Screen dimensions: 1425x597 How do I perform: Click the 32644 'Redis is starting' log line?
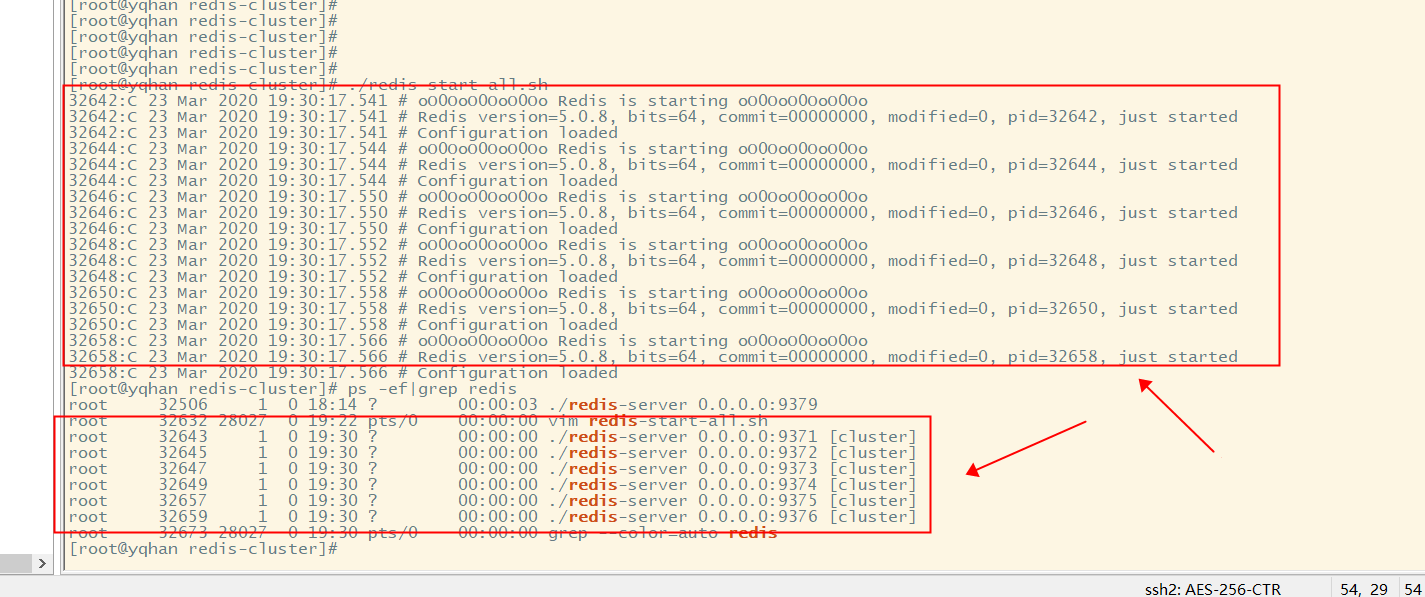pos(468,149)
